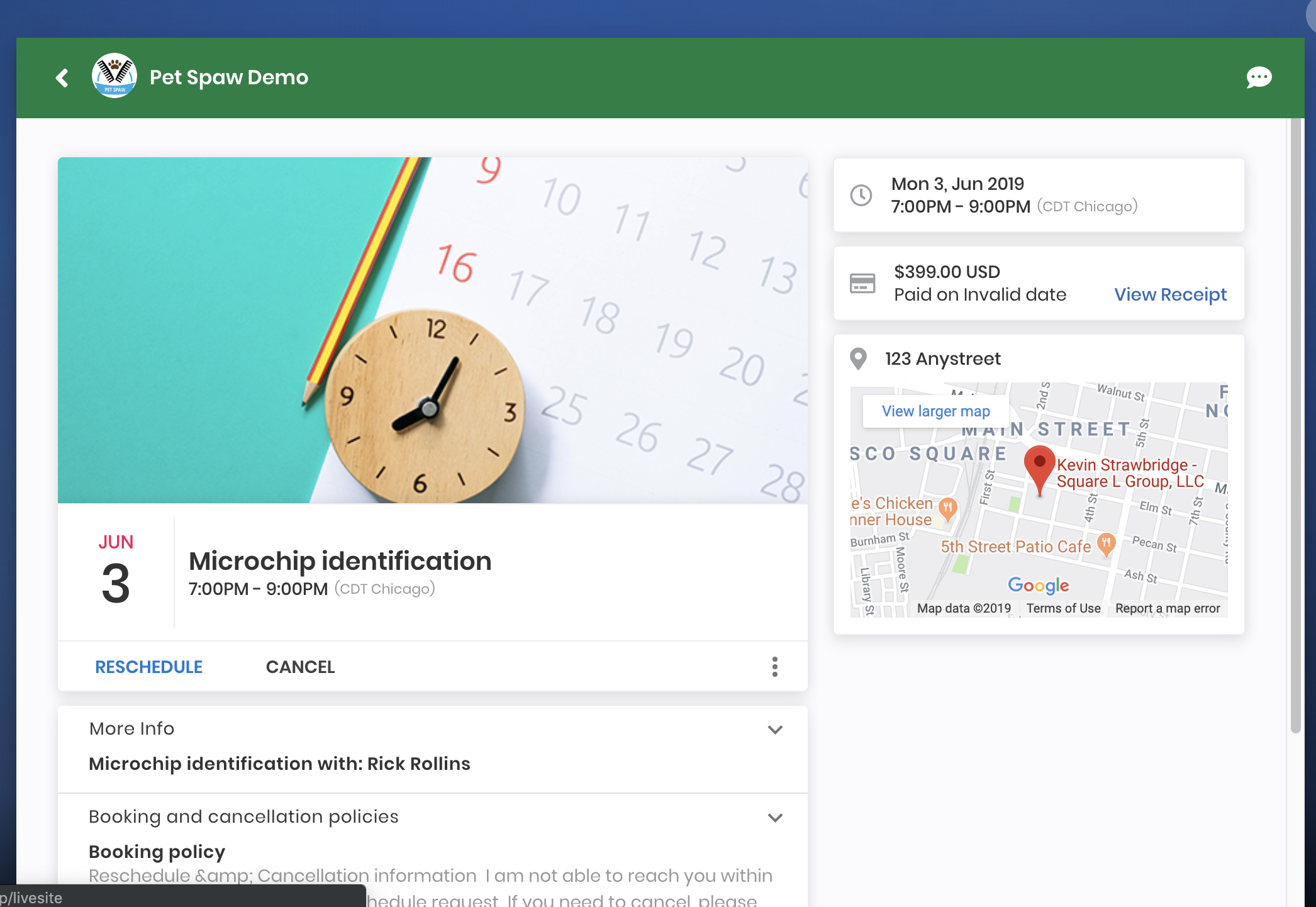The width and height of the screenshot is (1316, 907).
Task: Click Kevin Strawbridge map place label
Action: [x=1130, y=473]
